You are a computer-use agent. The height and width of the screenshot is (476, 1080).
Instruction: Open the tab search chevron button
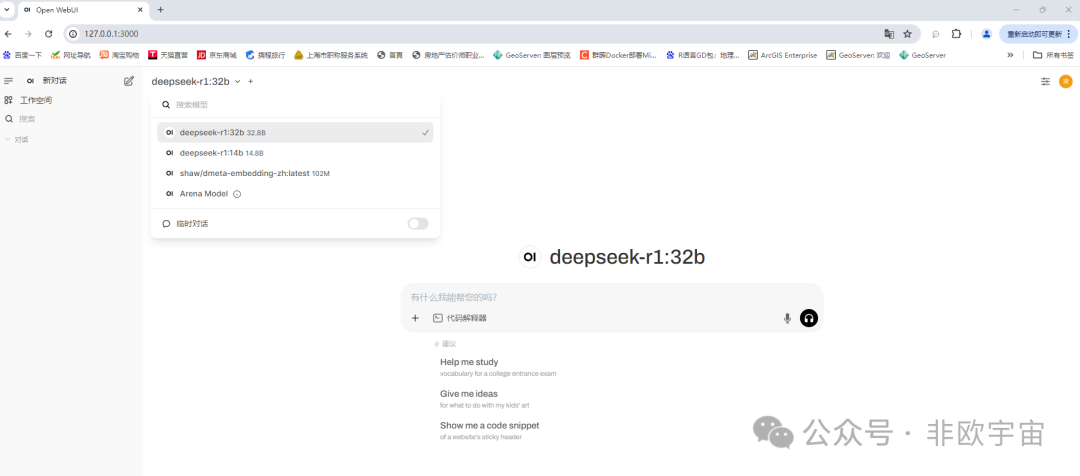(8, 10)
